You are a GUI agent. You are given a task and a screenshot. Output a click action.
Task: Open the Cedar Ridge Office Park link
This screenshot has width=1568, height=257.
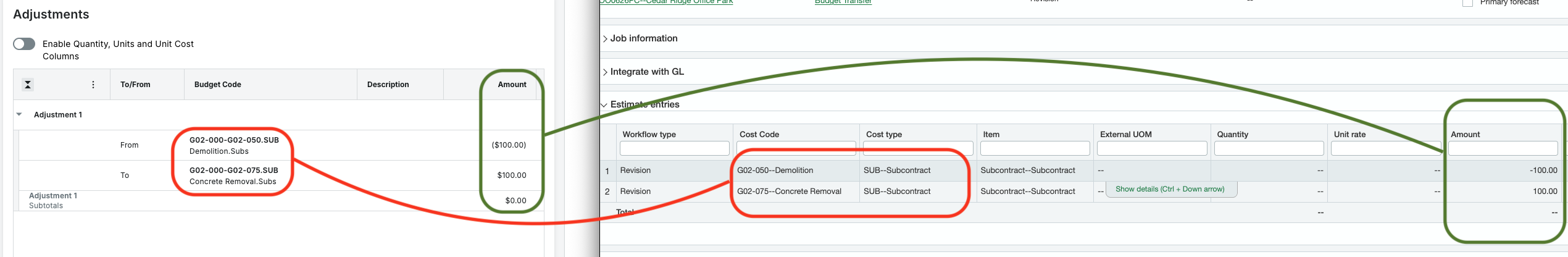pos(667,2)
